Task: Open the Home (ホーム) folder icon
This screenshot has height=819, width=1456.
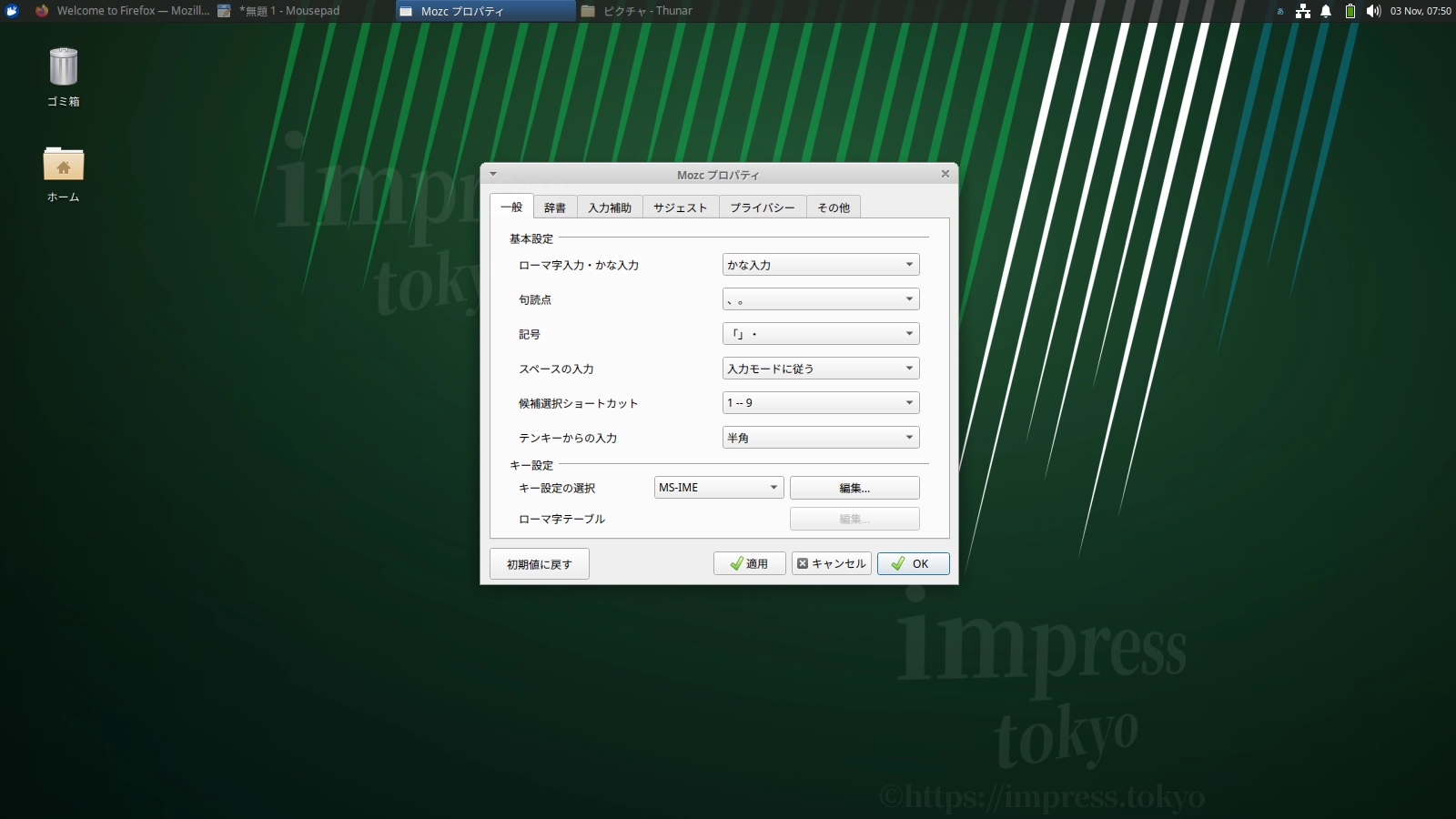Action: [x=64, y=174]
